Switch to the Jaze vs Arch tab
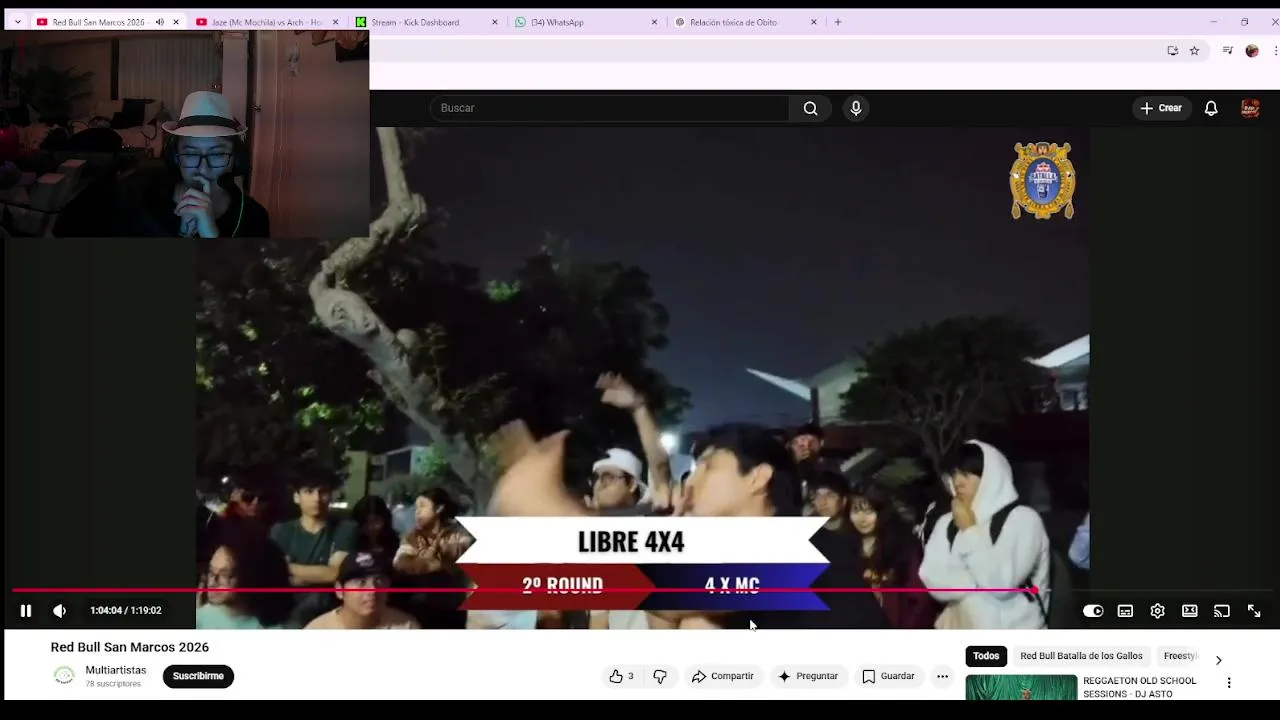The height and width of the screenshot is (720, 1280). [x=266, y=22]
